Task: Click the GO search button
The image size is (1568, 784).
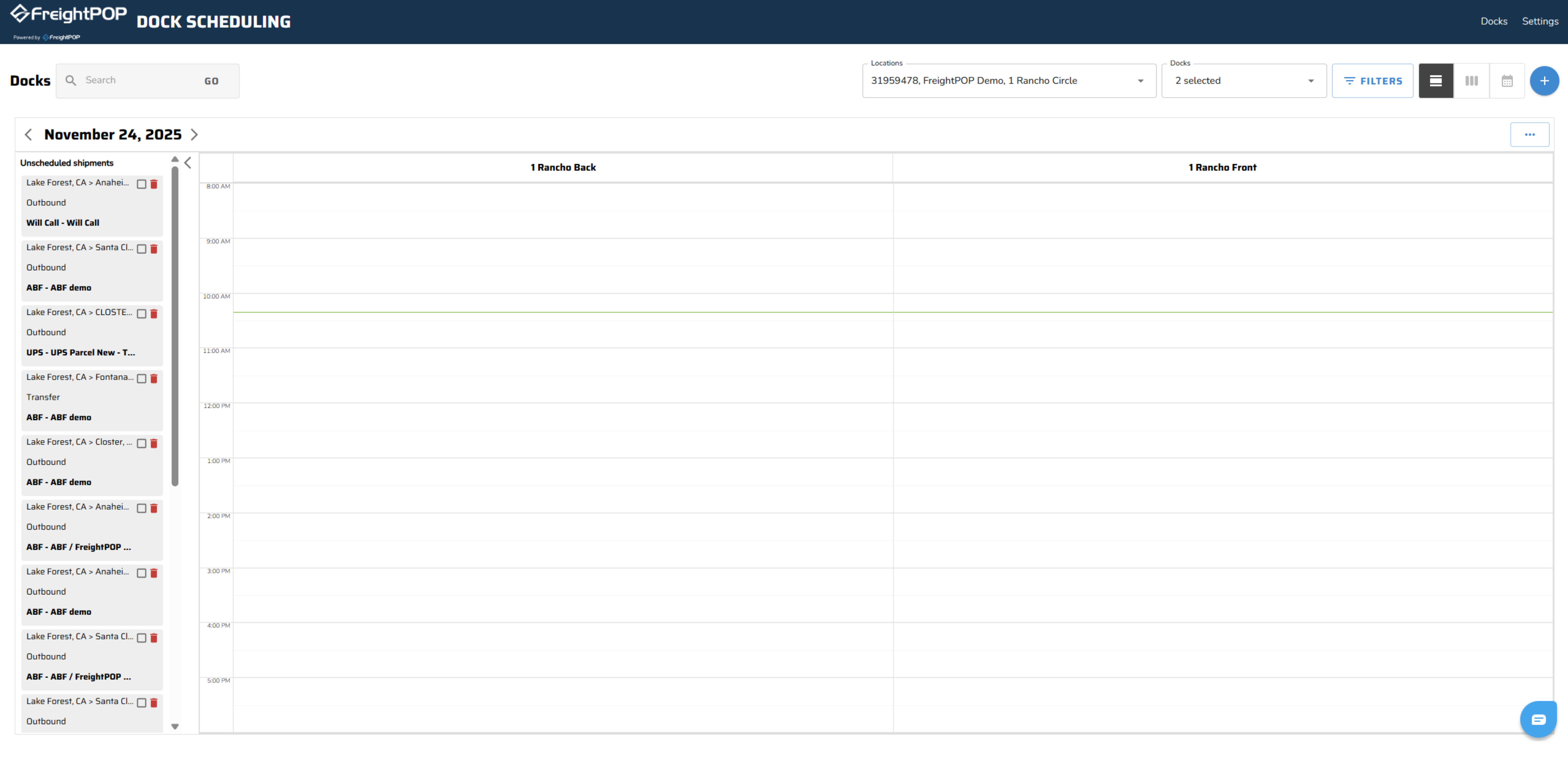Action: [211, 81]
